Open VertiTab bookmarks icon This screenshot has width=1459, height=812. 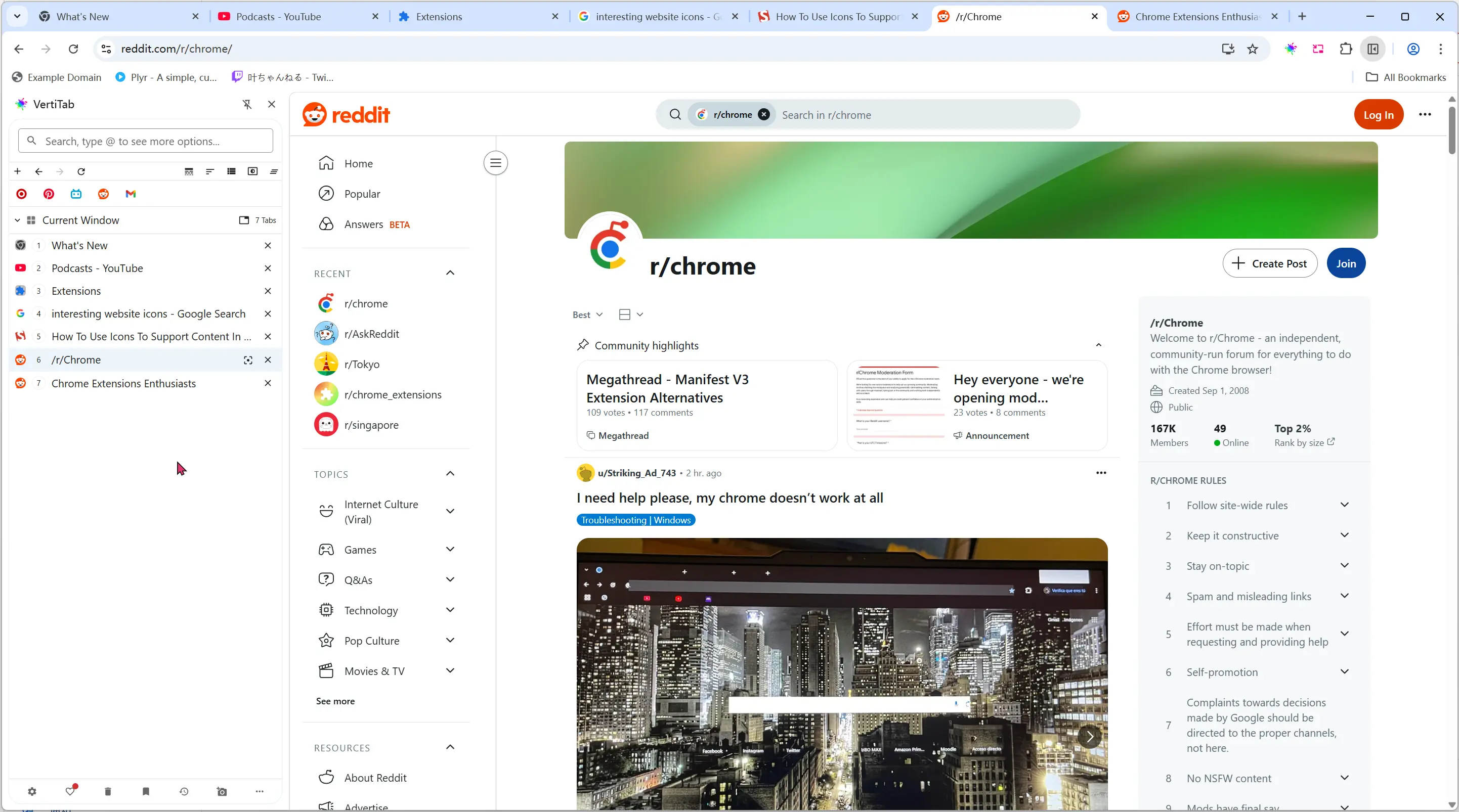146,791
